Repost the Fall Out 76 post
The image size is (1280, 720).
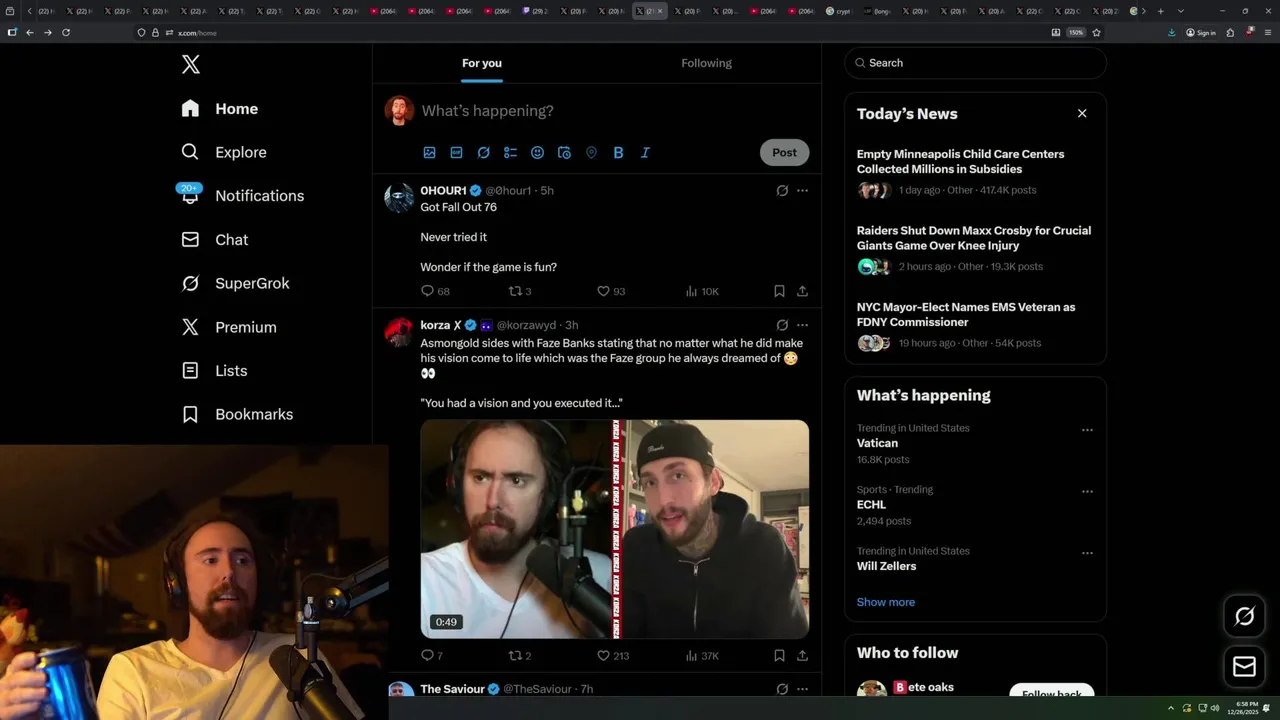[x=520, y=291]
